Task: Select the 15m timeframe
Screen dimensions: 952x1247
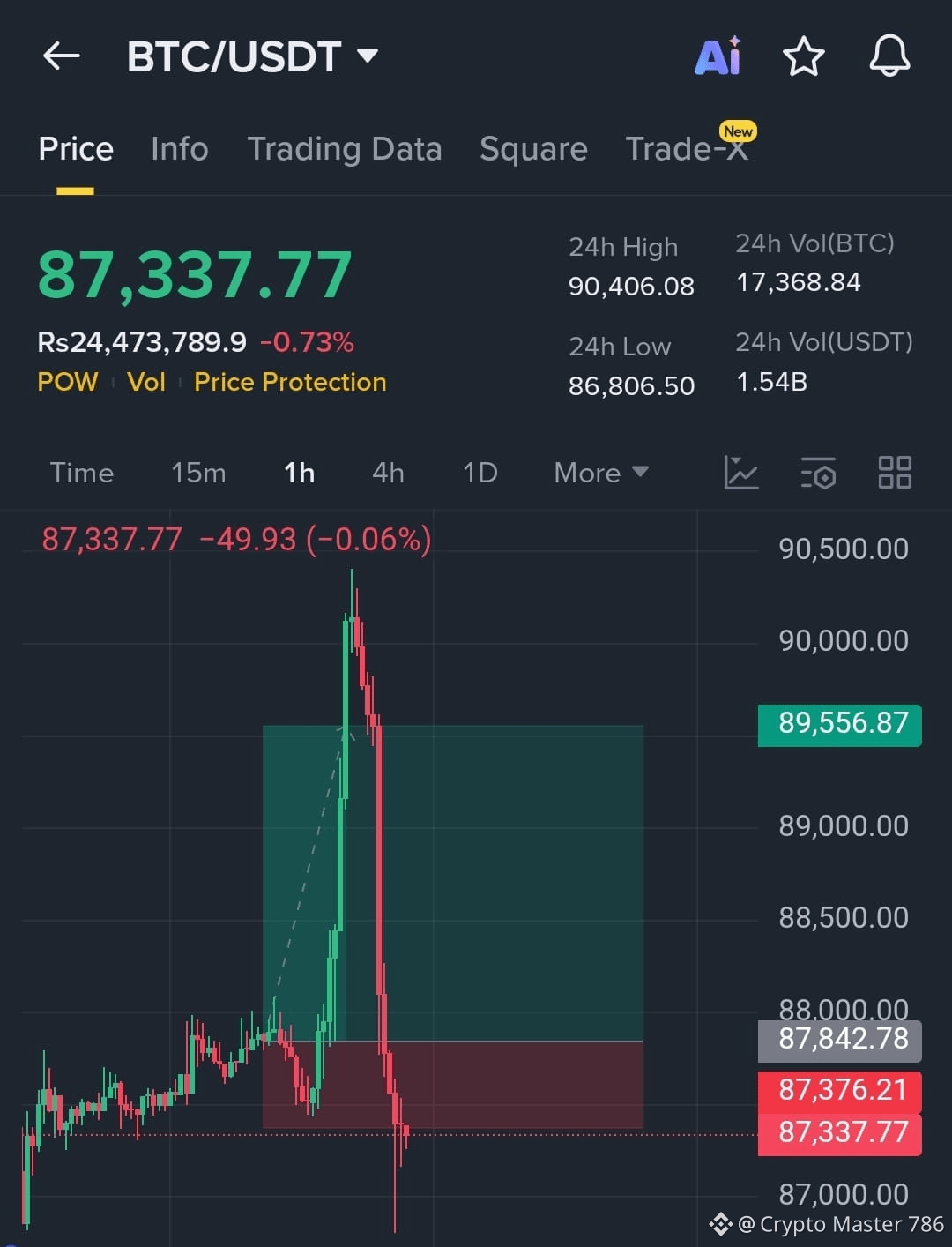Action: click(x=198, y=474)
